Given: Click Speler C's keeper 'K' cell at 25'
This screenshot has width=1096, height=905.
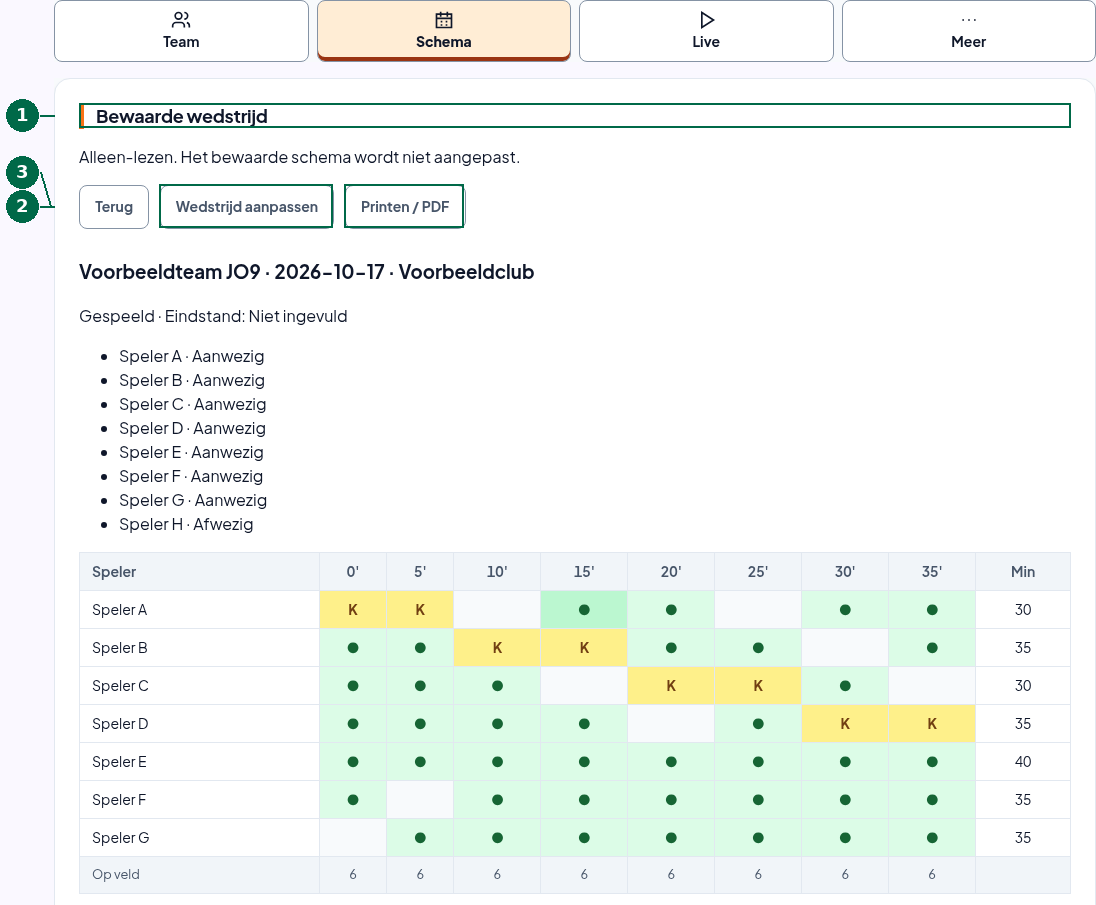Looking at the screenshot, I should pos(758,686).
